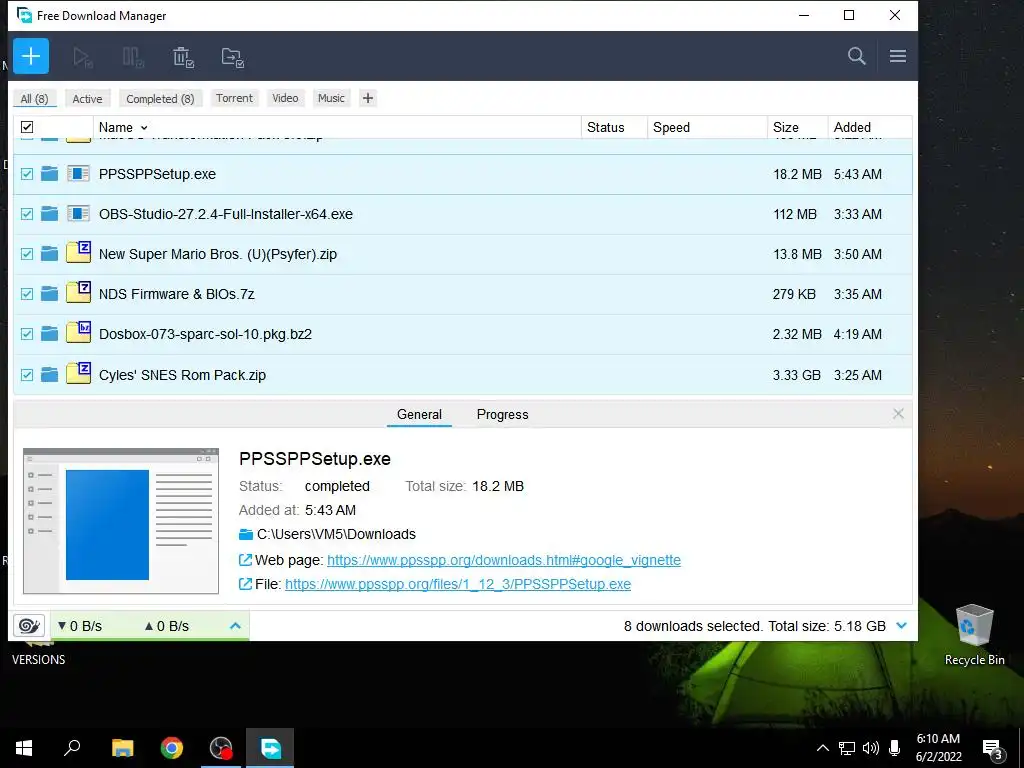The height and width of the screenshot is (768, 1024).
Task: Click the zip file icon of New Super Mario Bros
Action: (x=78, y=252)
